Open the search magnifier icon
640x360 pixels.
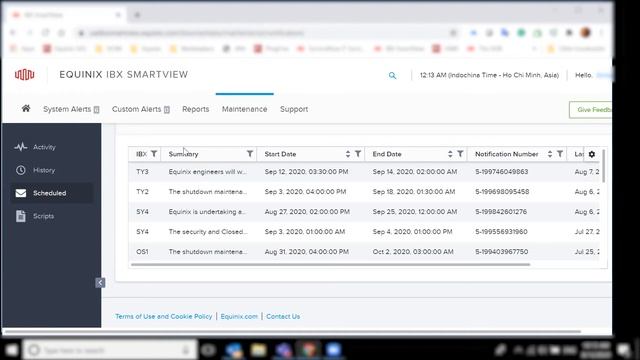pyautogui.click(x=392, y=76)
